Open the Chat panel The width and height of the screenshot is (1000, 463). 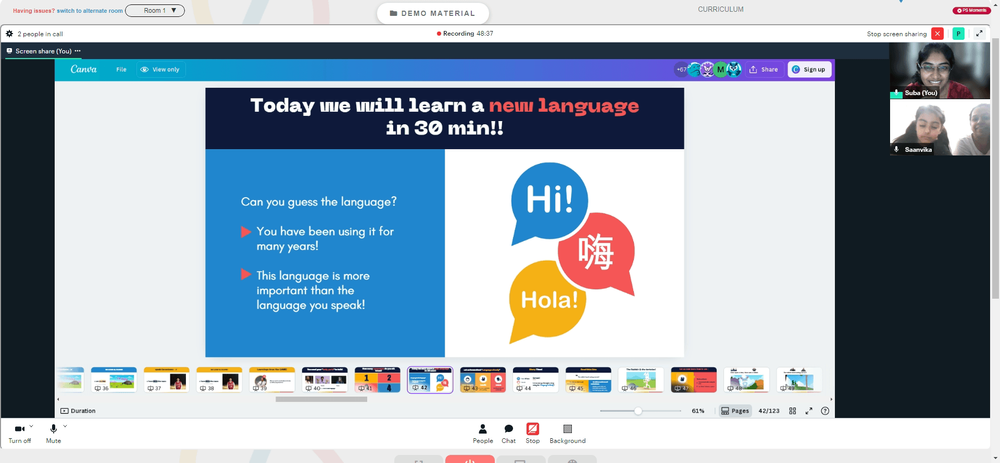point(508,433)
